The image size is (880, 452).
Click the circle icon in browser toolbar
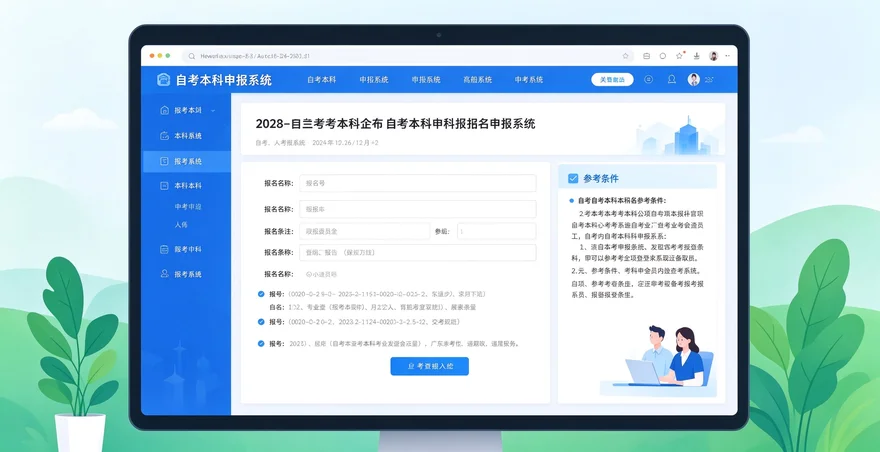[663, 56]
